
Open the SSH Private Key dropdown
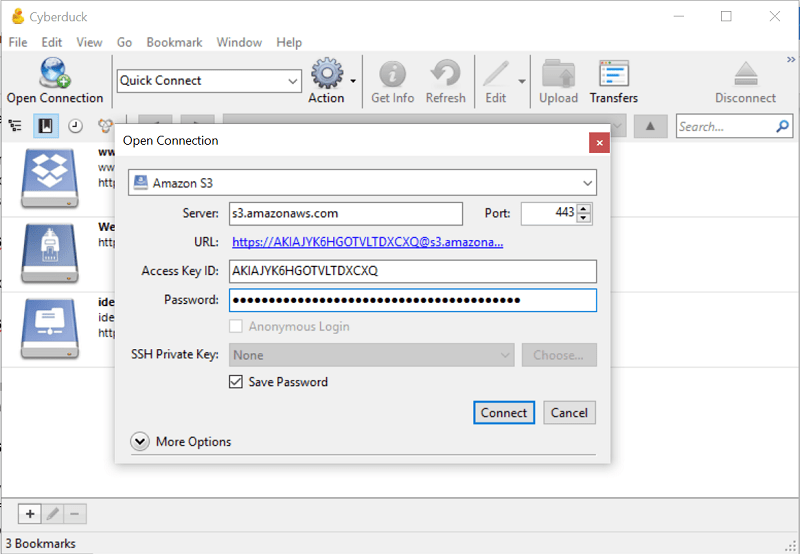tap(372, 355)
